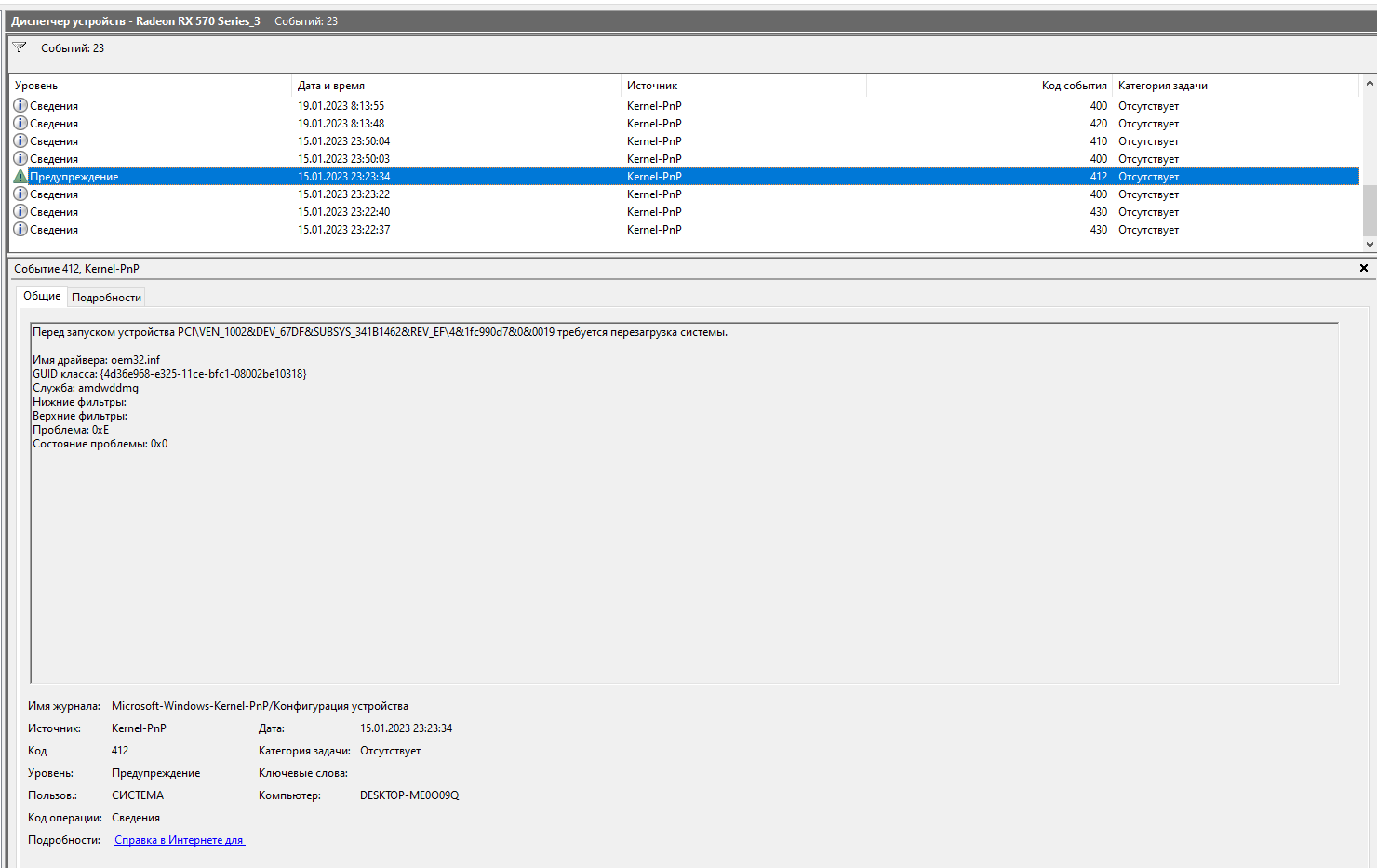Click the GUID класса line in description
The image size is (1377, 868).
[x=169, y=374]
